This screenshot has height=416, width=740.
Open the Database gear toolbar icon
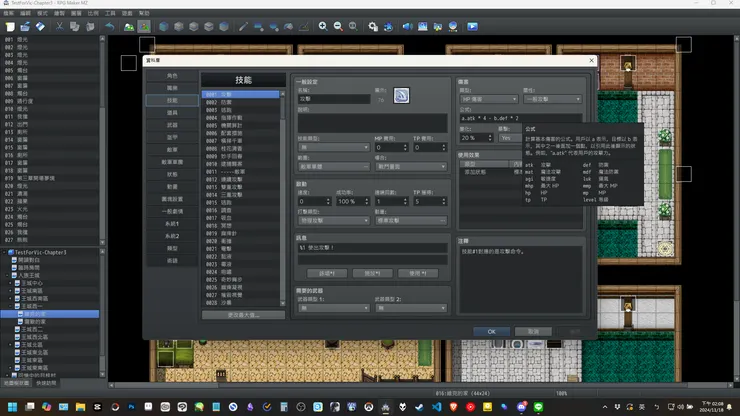pos(373,26)
